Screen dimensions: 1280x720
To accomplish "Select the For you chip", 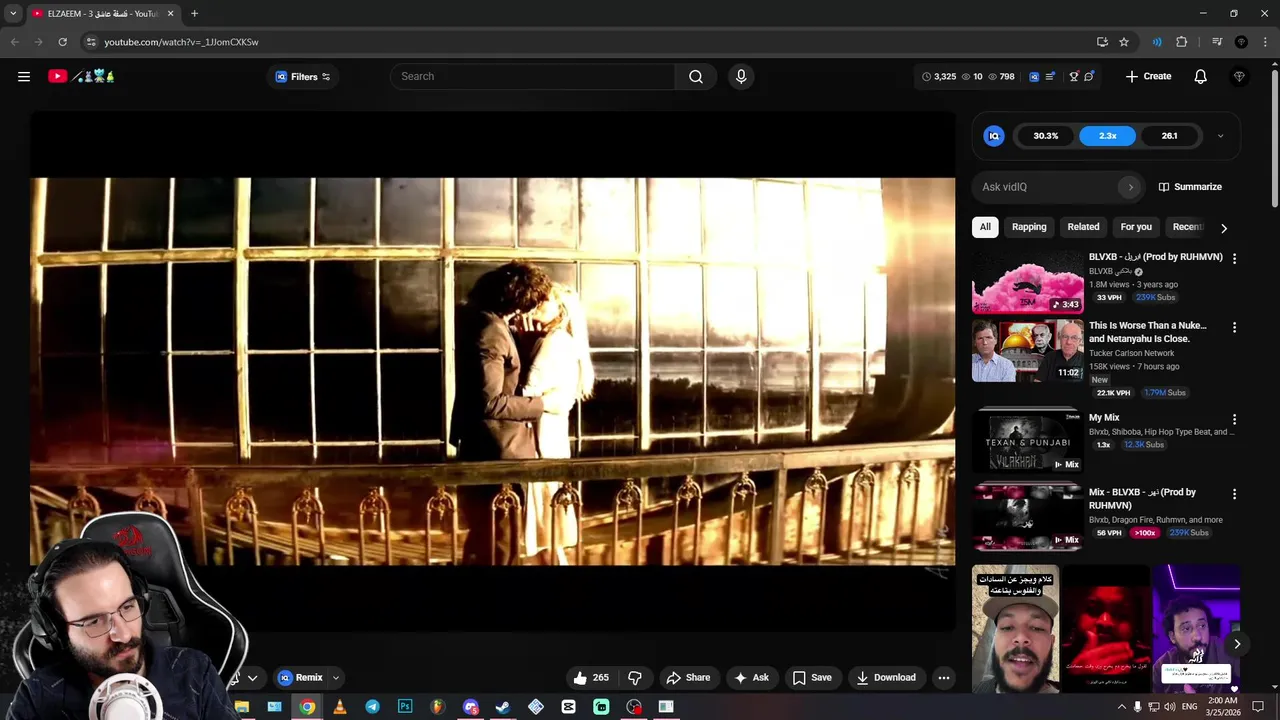I will 1136,227.
